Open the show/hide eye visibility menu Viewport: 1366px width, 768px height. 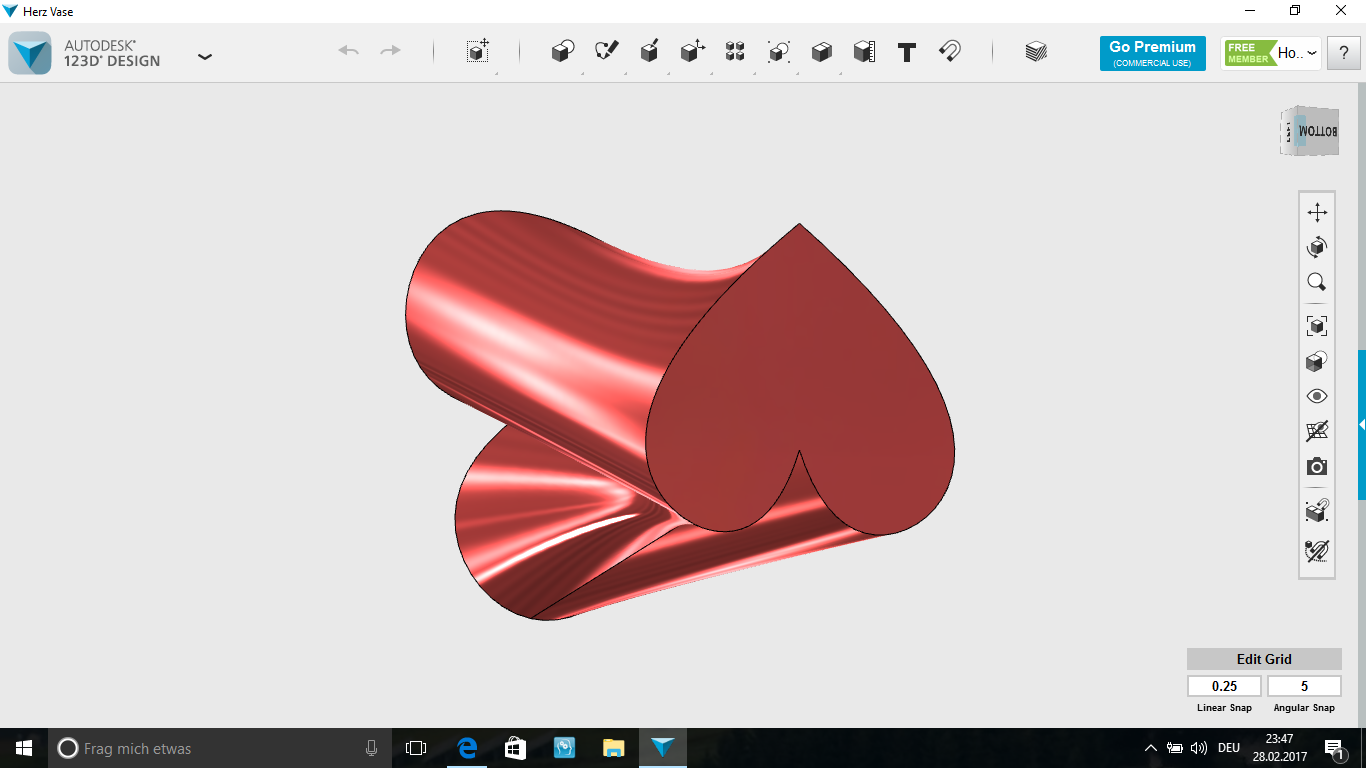[1317, 396]
